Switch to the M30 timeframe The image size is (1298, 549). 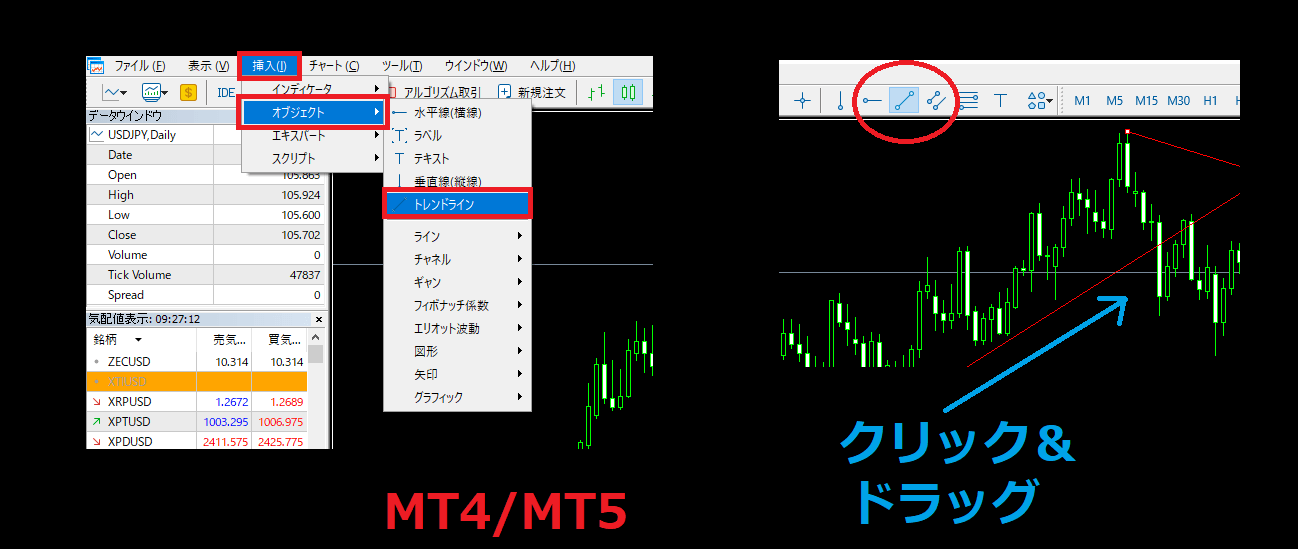(1179, 100)
